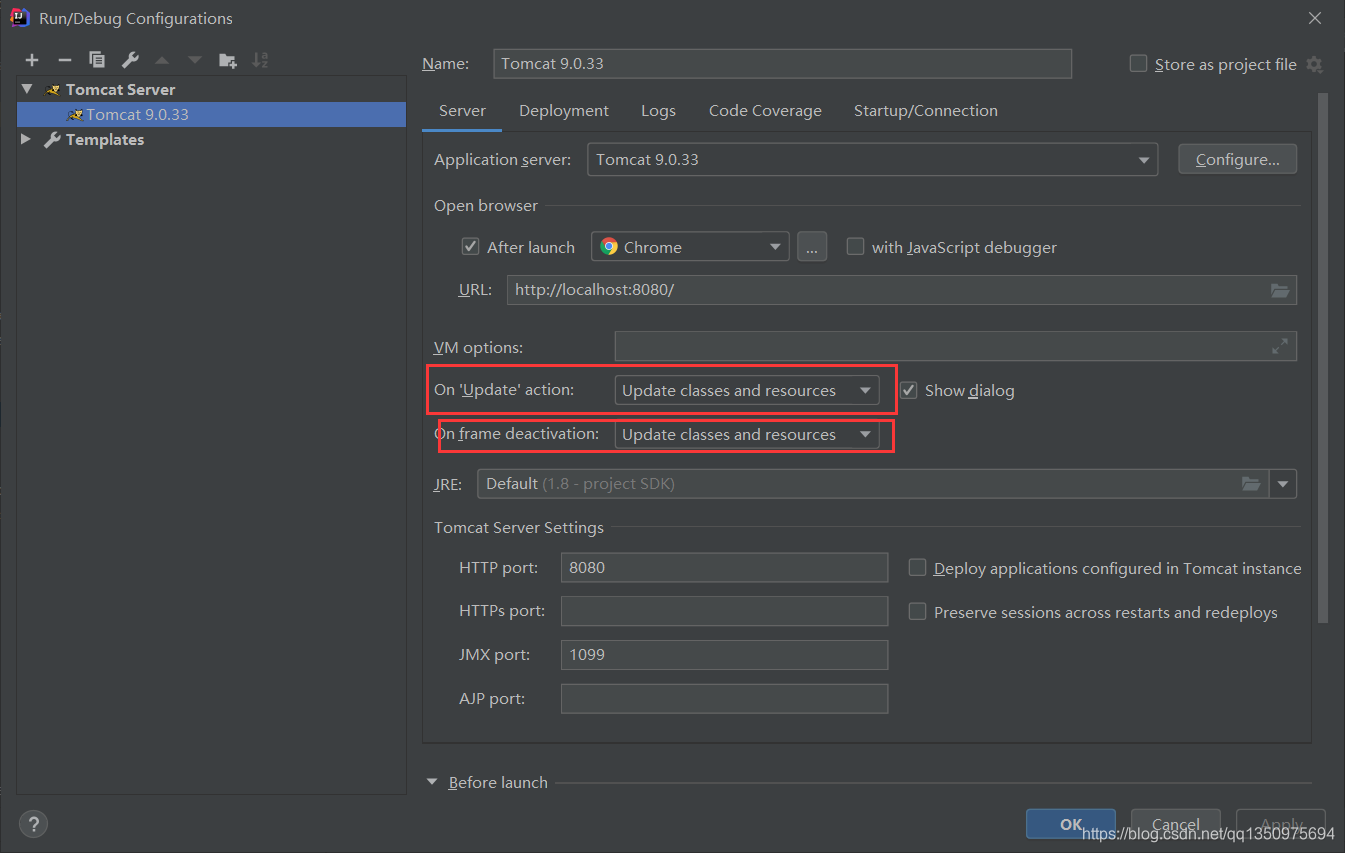Open help question mark button
This screenshot has width=1345, height=853.
33,824
